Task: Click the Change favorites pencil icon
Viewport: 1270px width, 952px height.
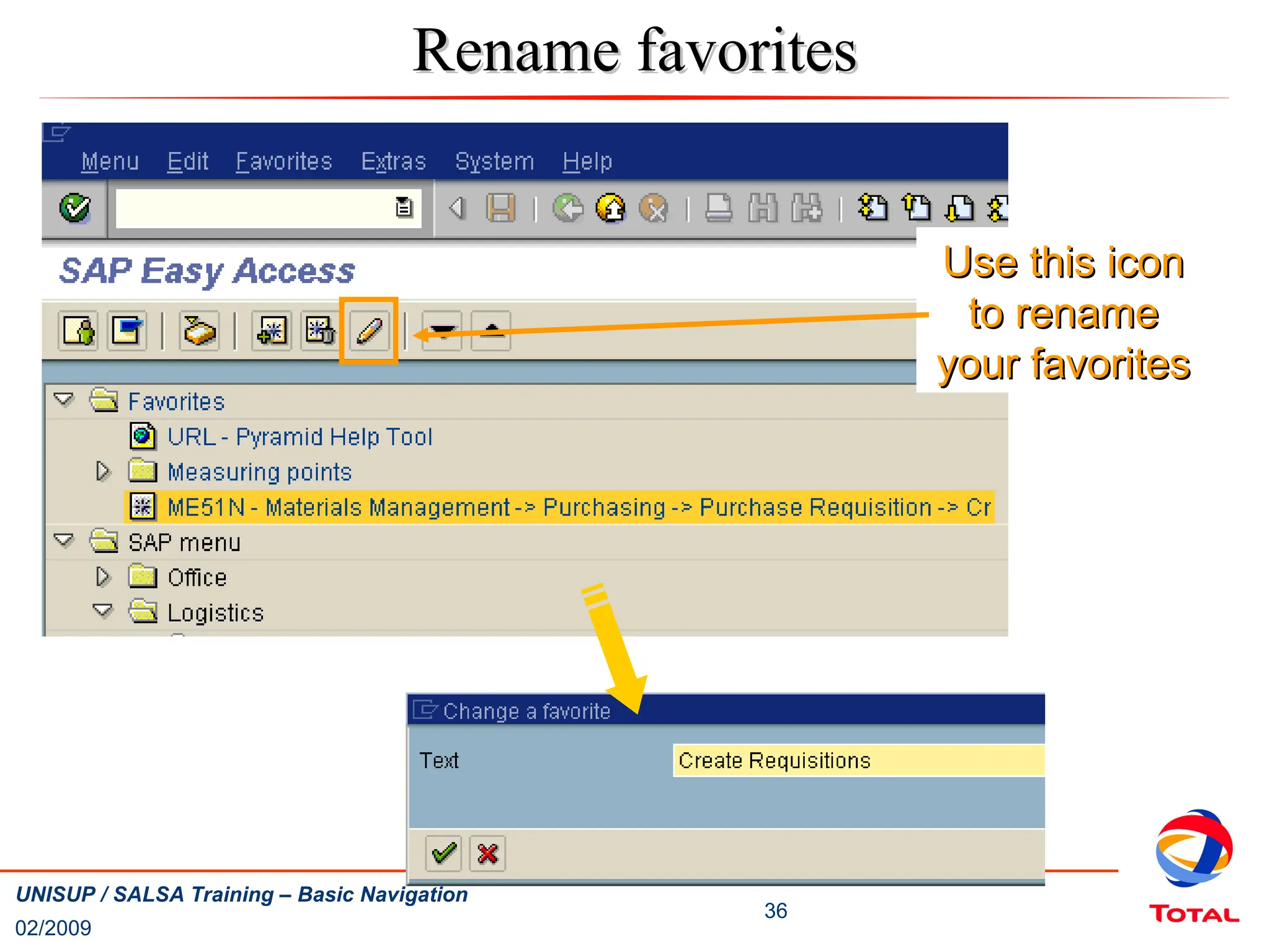Action: click(x=369, y=331)
